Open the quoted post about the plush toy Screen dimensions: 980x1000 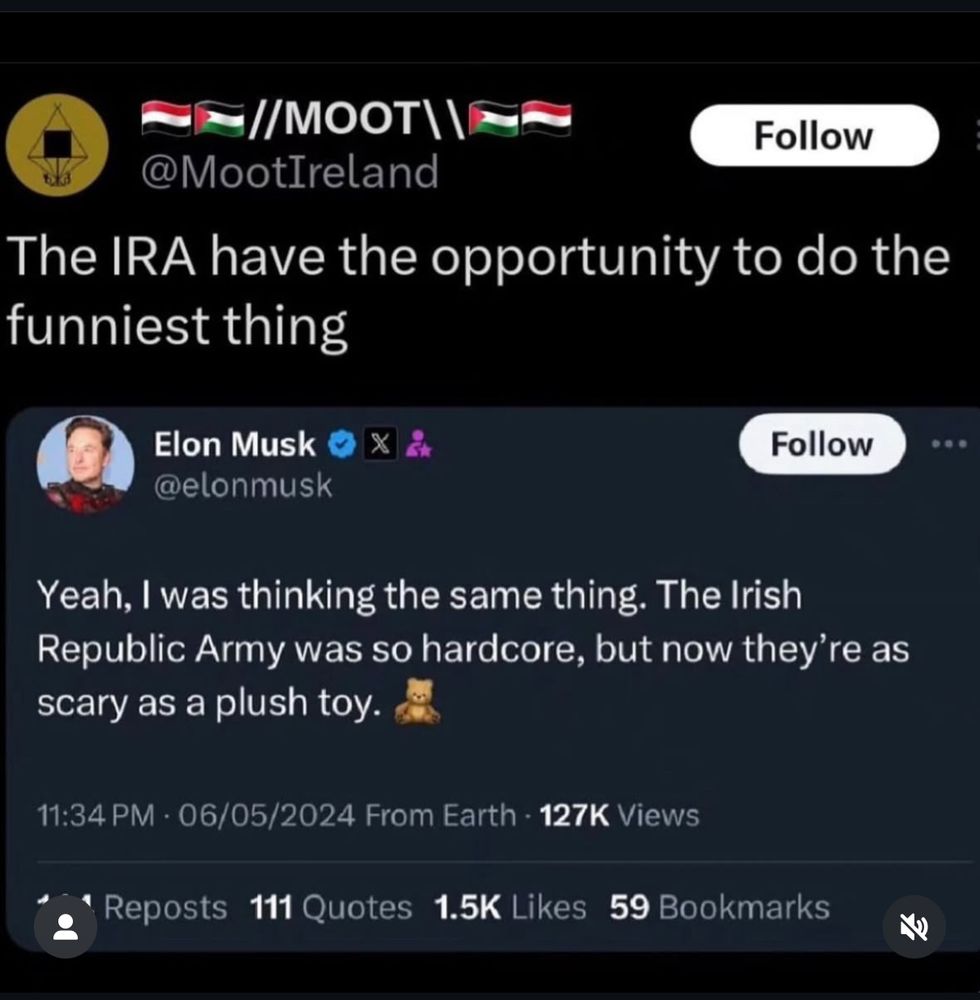pos(470,649)
